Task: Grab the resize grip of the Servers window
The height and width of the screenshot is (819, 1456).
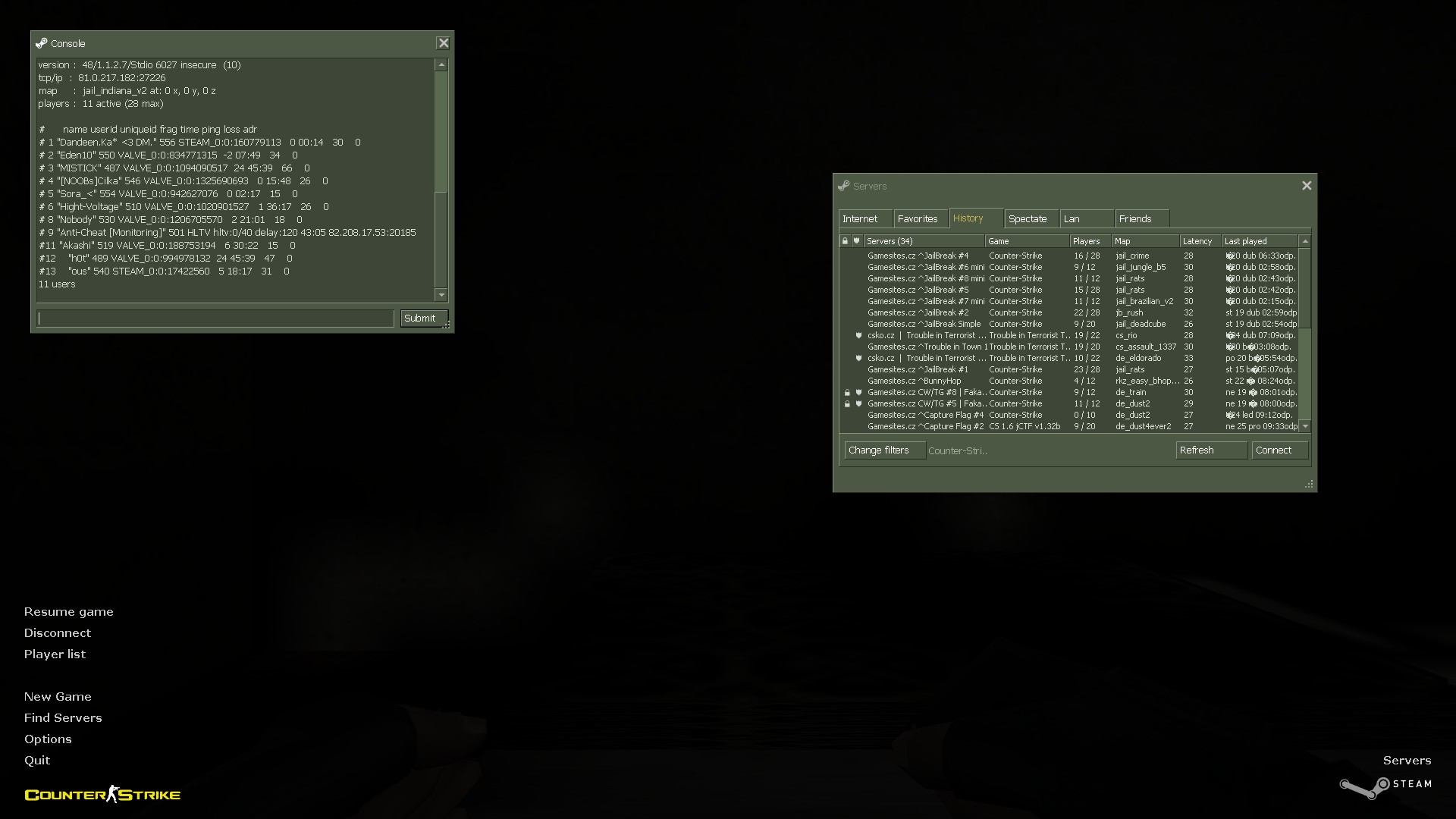Action: [x=1309, y=485]
